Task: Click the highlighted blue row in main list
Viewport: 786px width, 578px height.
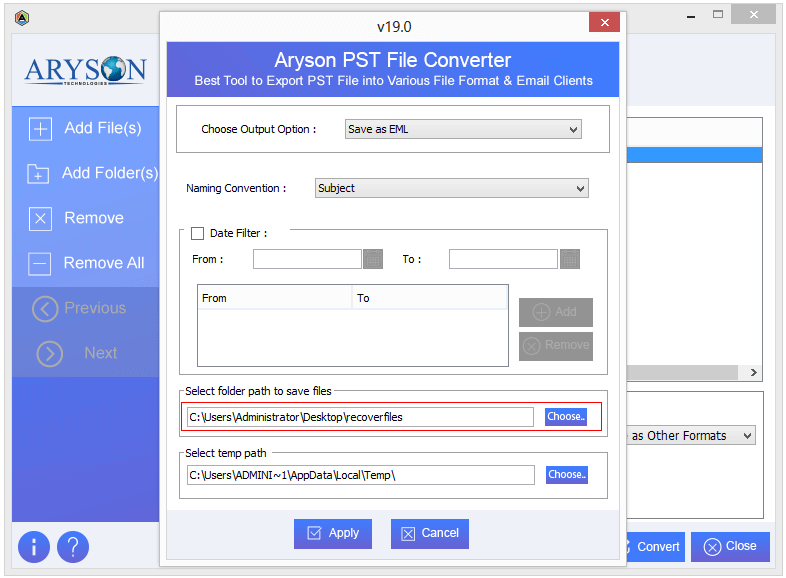Action: point(694,155)
